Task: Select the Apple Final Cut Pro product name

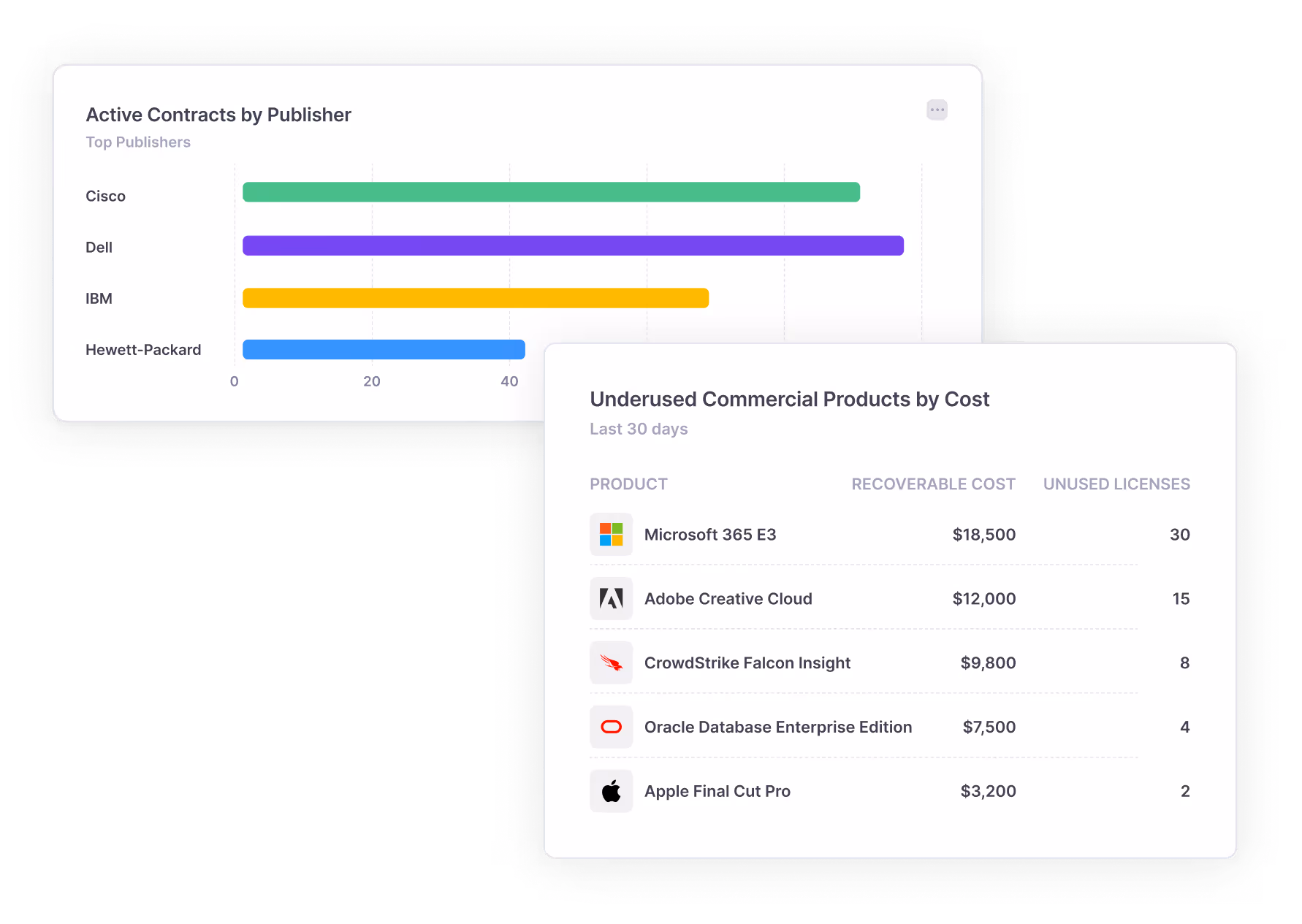Action: tap(717, 791)
